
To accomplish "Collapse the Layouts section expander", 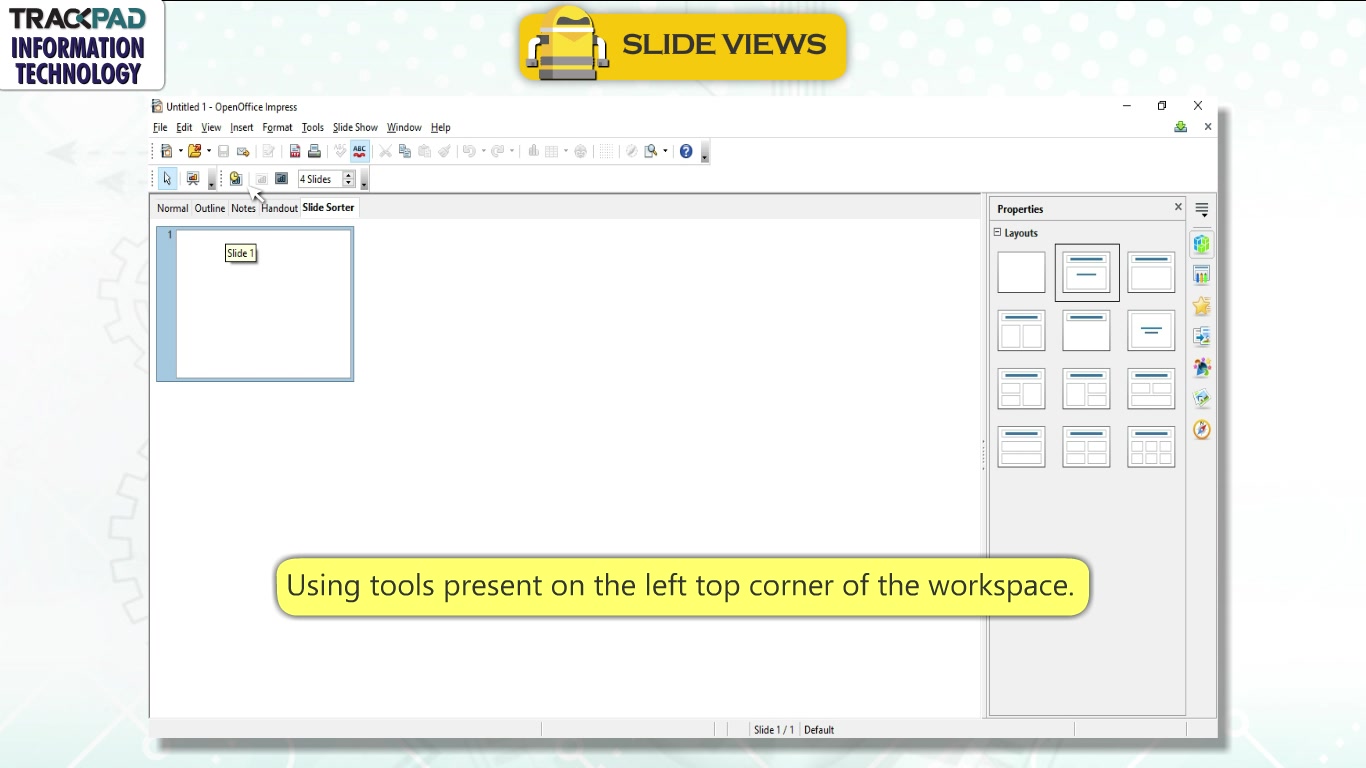I will pos(997,232).
